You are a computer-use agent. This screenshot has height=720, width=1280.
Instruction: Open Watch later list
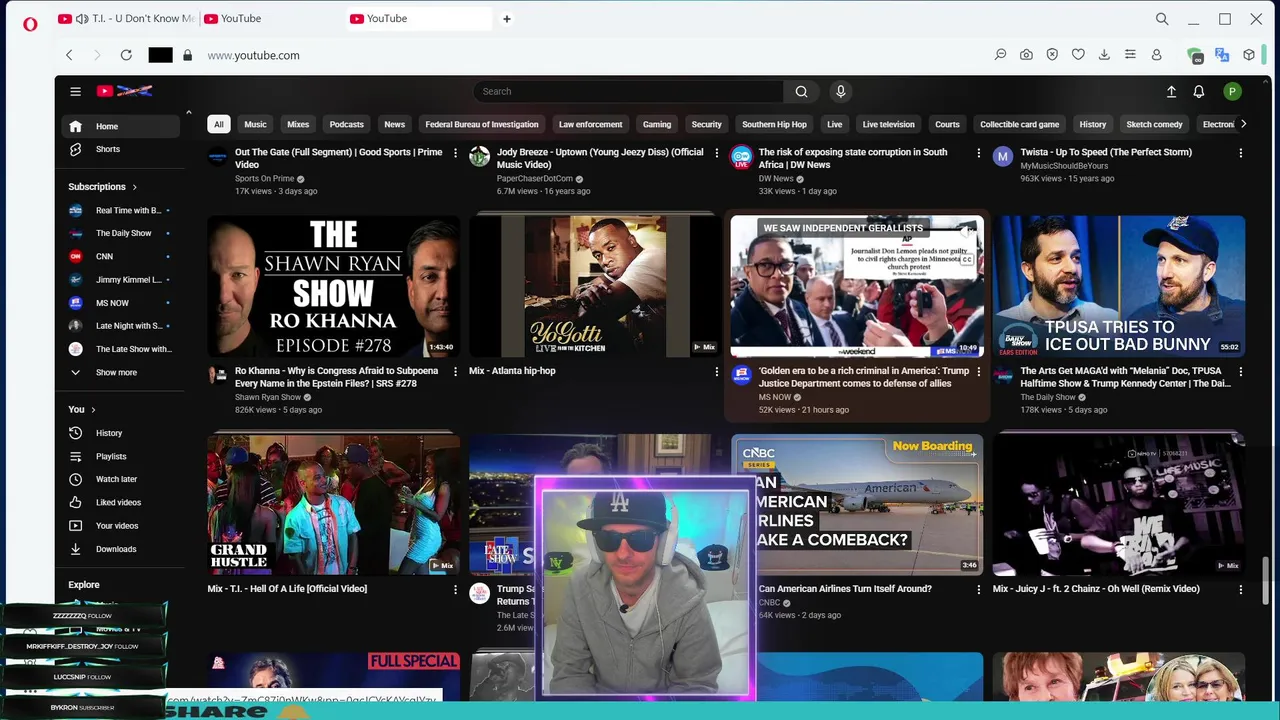[120, 479]
